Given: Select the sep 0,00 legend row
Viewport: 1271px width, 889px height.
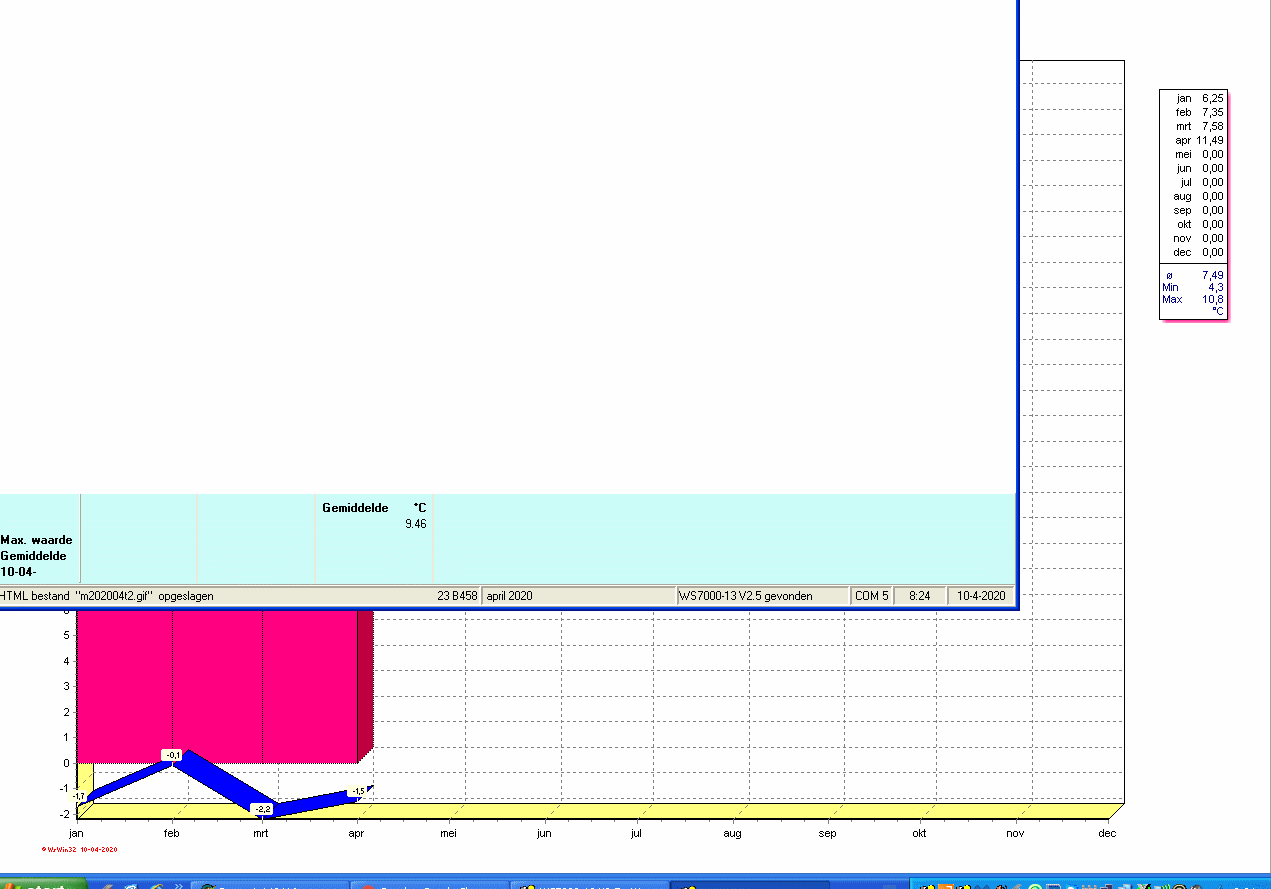Looking at the screenshot, I should pyautogui.click(x=1199, y=210).
